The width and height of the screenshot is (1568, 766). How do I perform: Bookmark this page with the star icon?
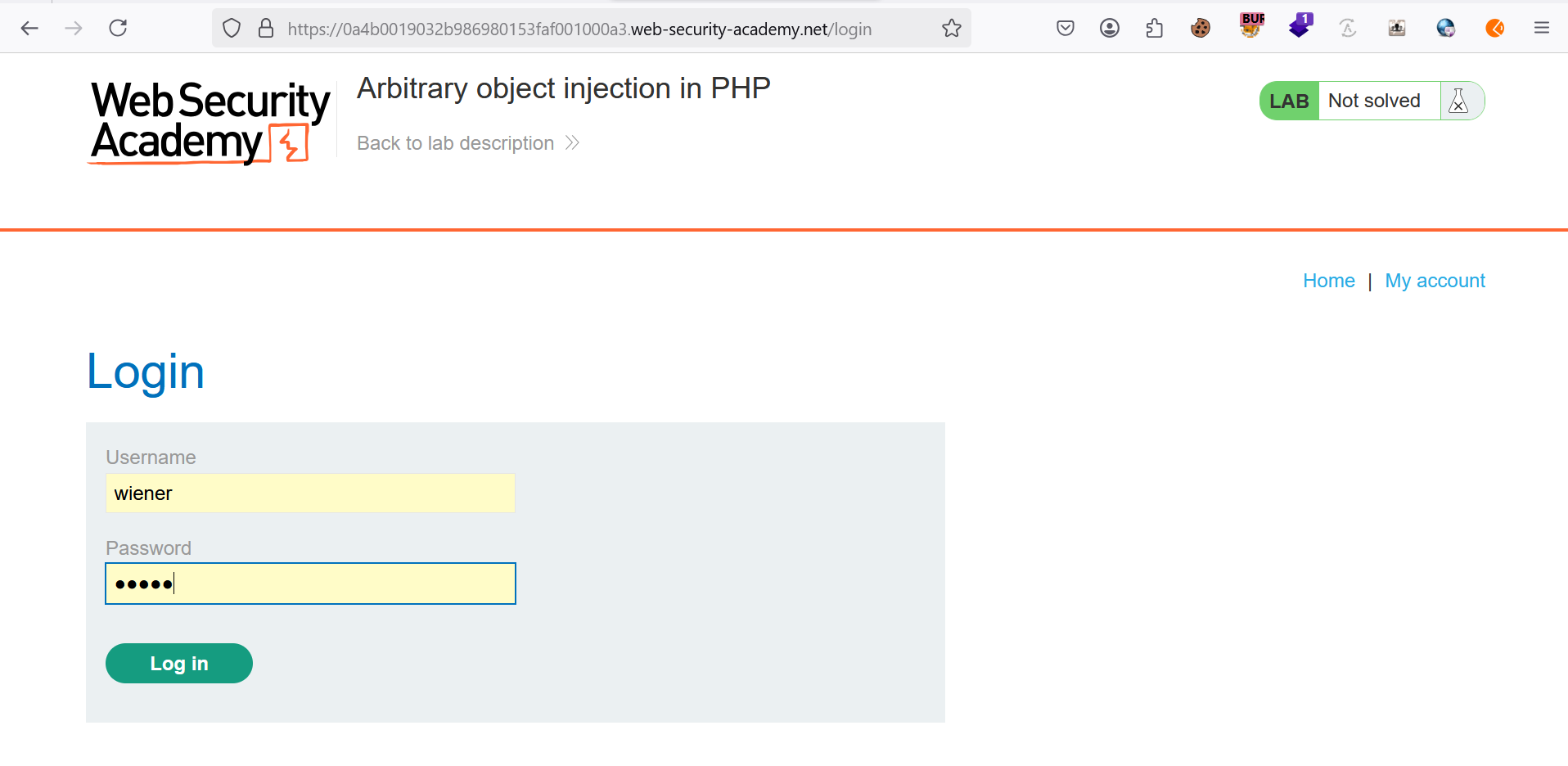click(951, 29)
